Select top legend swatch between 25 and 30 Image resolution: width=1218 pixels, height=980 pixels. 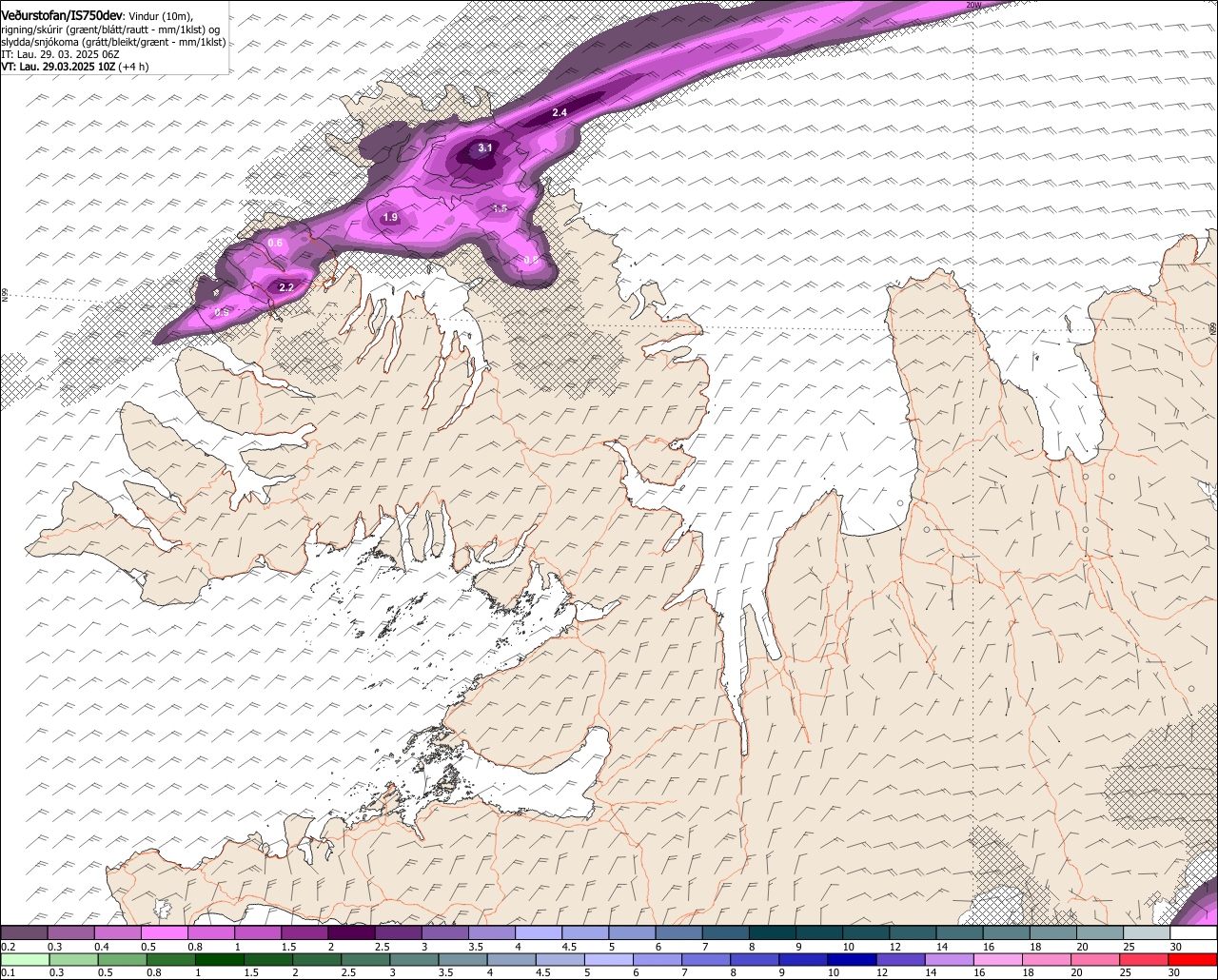[1147, 933]
